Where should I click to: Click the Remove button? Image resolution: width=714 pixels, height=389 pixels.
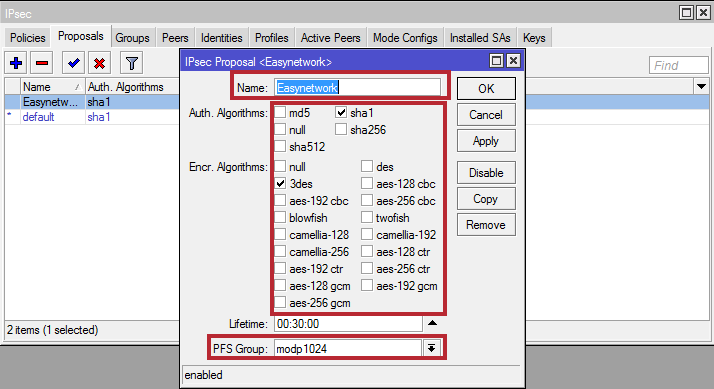point(486,225)
